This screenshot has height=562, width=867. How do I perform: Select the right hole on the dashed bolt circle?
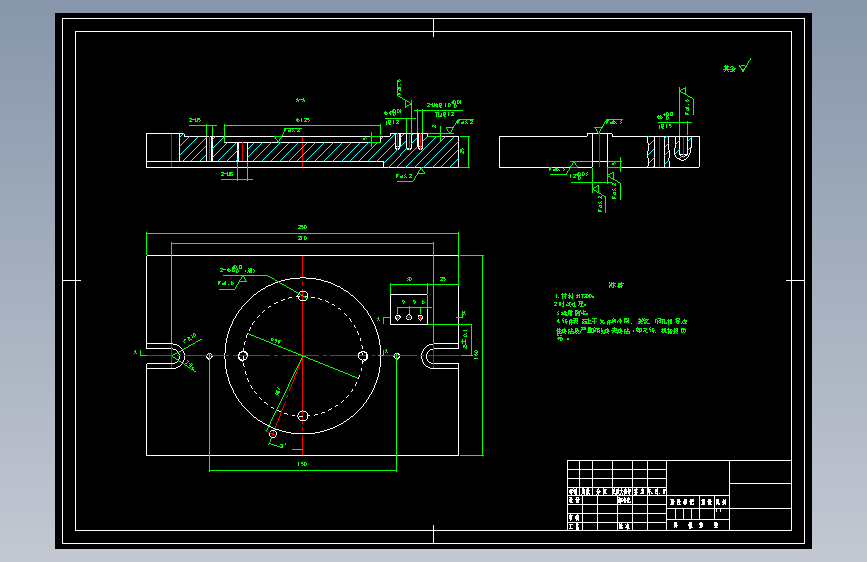pyautogui.click(x=363, y=356)
